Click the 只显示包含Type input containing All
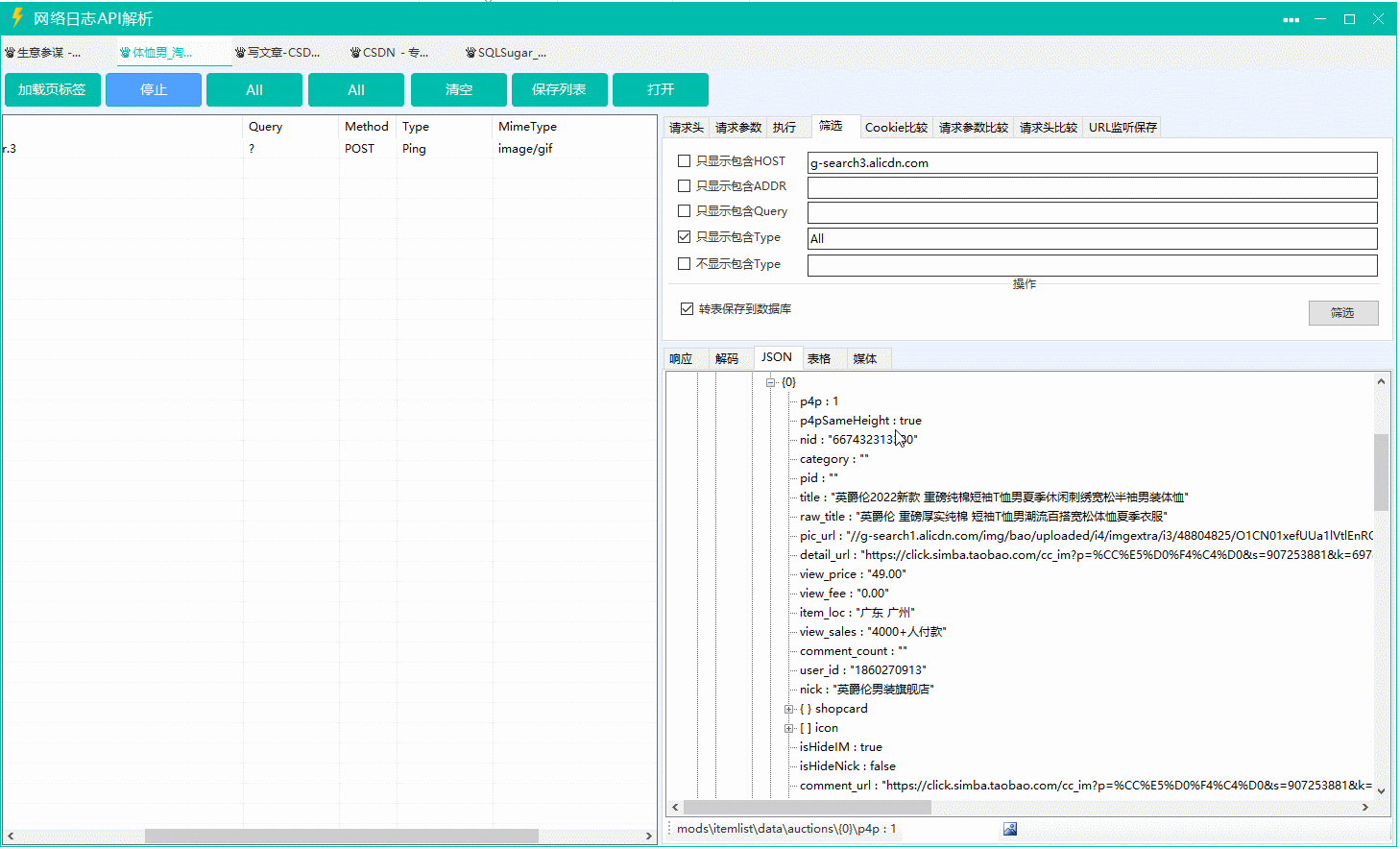 (x=1093, y=239)
